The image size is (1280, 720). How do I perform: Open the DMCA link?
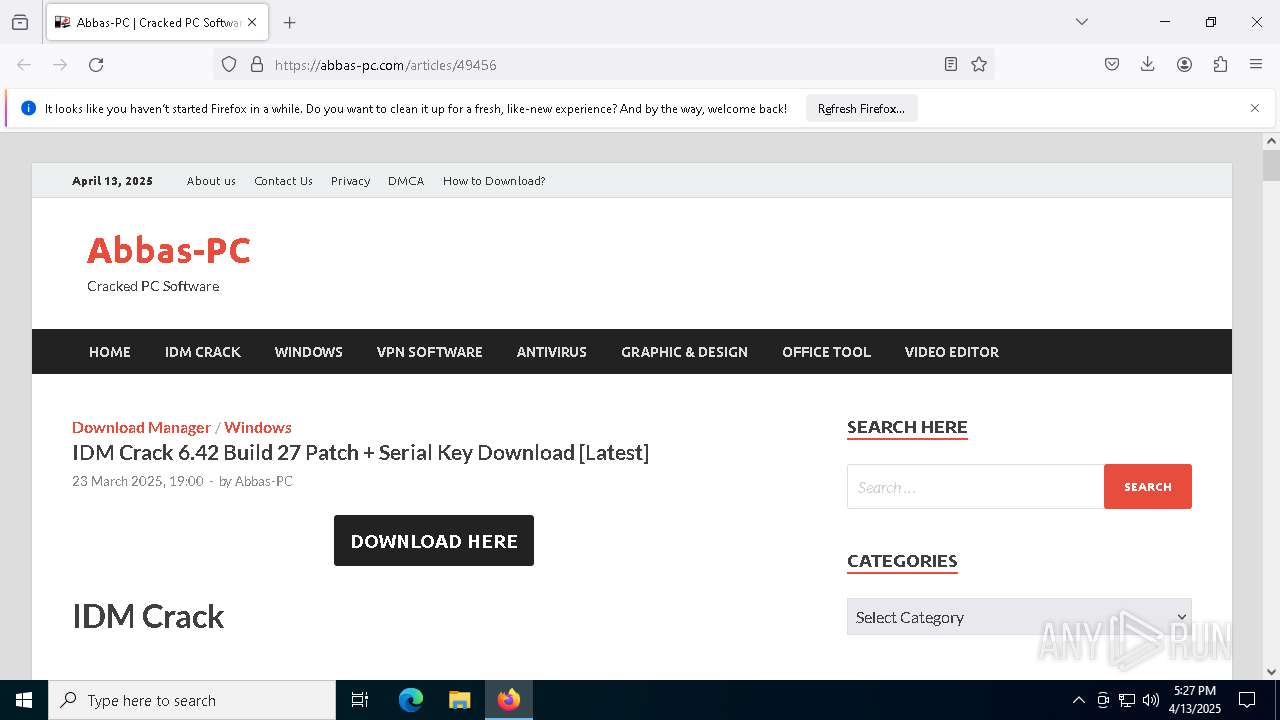tap(406, 181)
